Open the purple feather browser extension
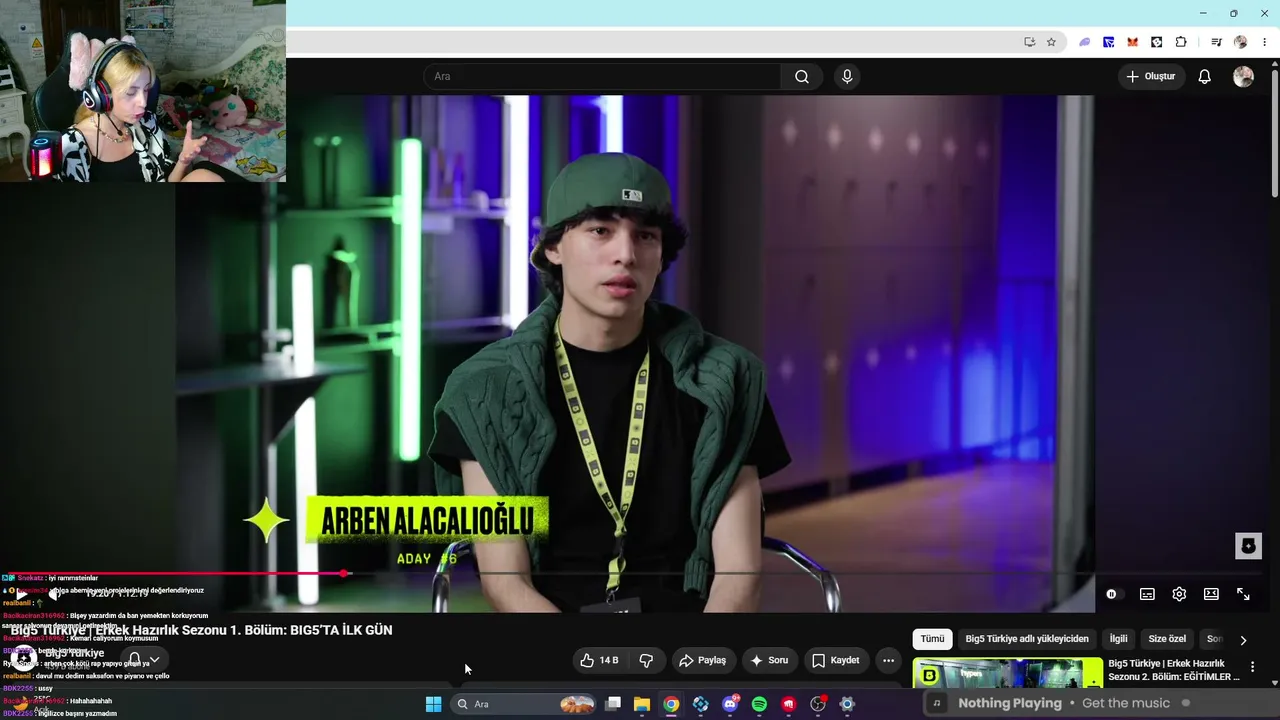Image resolution: width=1280 pixels, height=720 pixels. [1085, 42]
